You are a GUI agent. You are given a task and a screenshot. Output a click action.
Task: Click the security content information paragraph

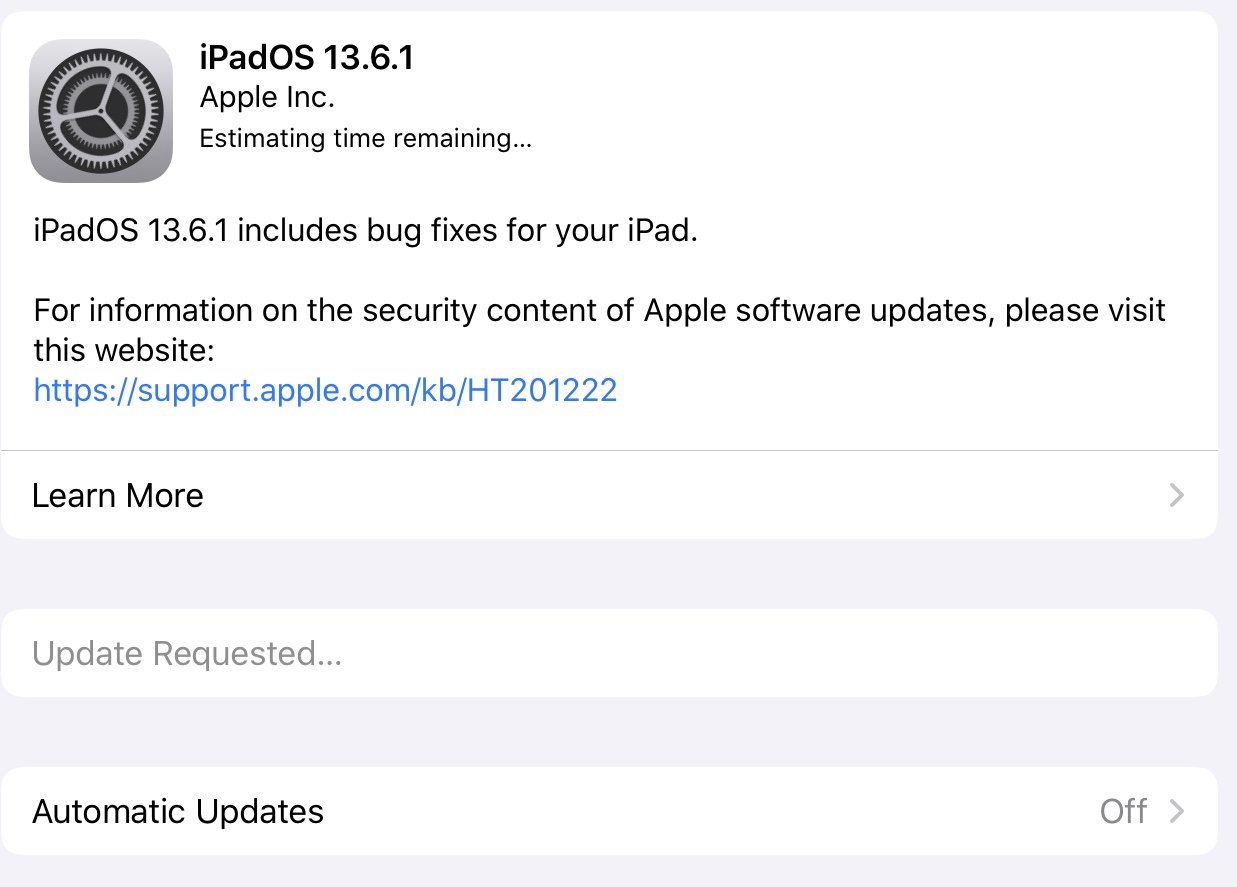click(x=600, y=311)
